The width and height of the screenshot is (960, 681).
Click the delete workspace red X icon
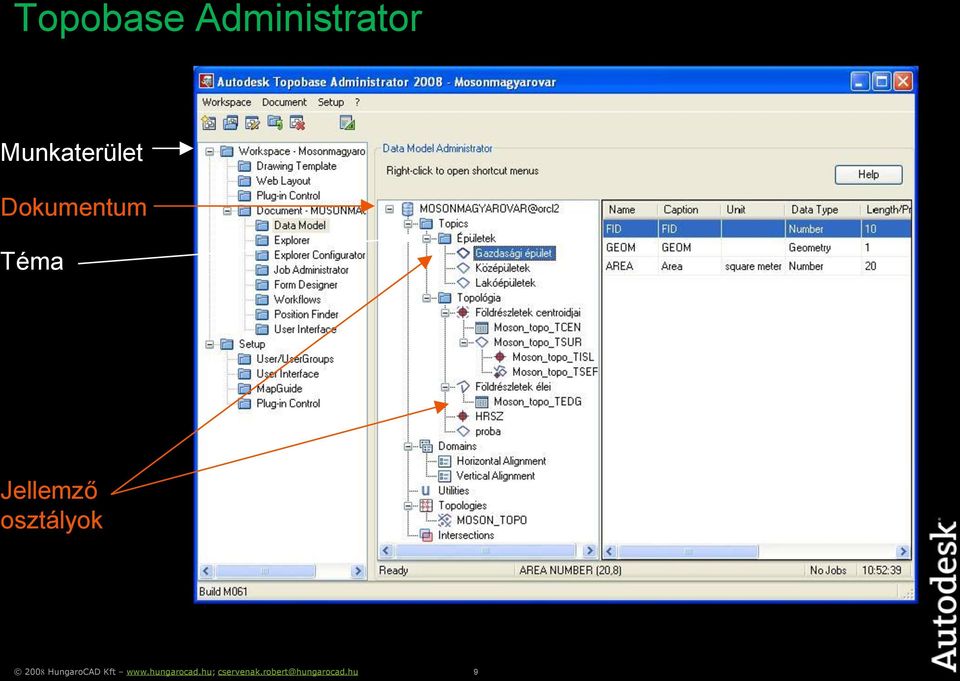click(x=298, y=123)
